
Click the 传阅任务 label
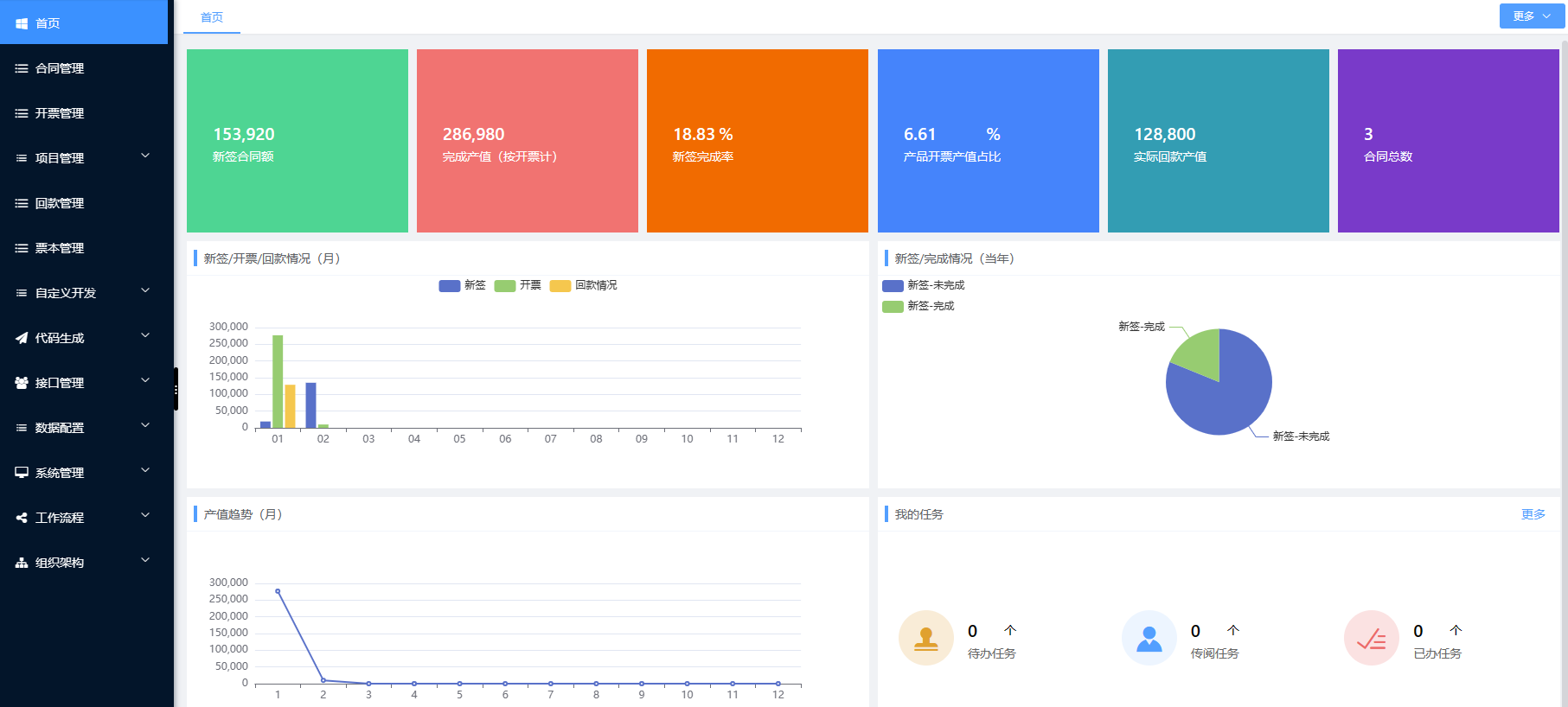1214,653
